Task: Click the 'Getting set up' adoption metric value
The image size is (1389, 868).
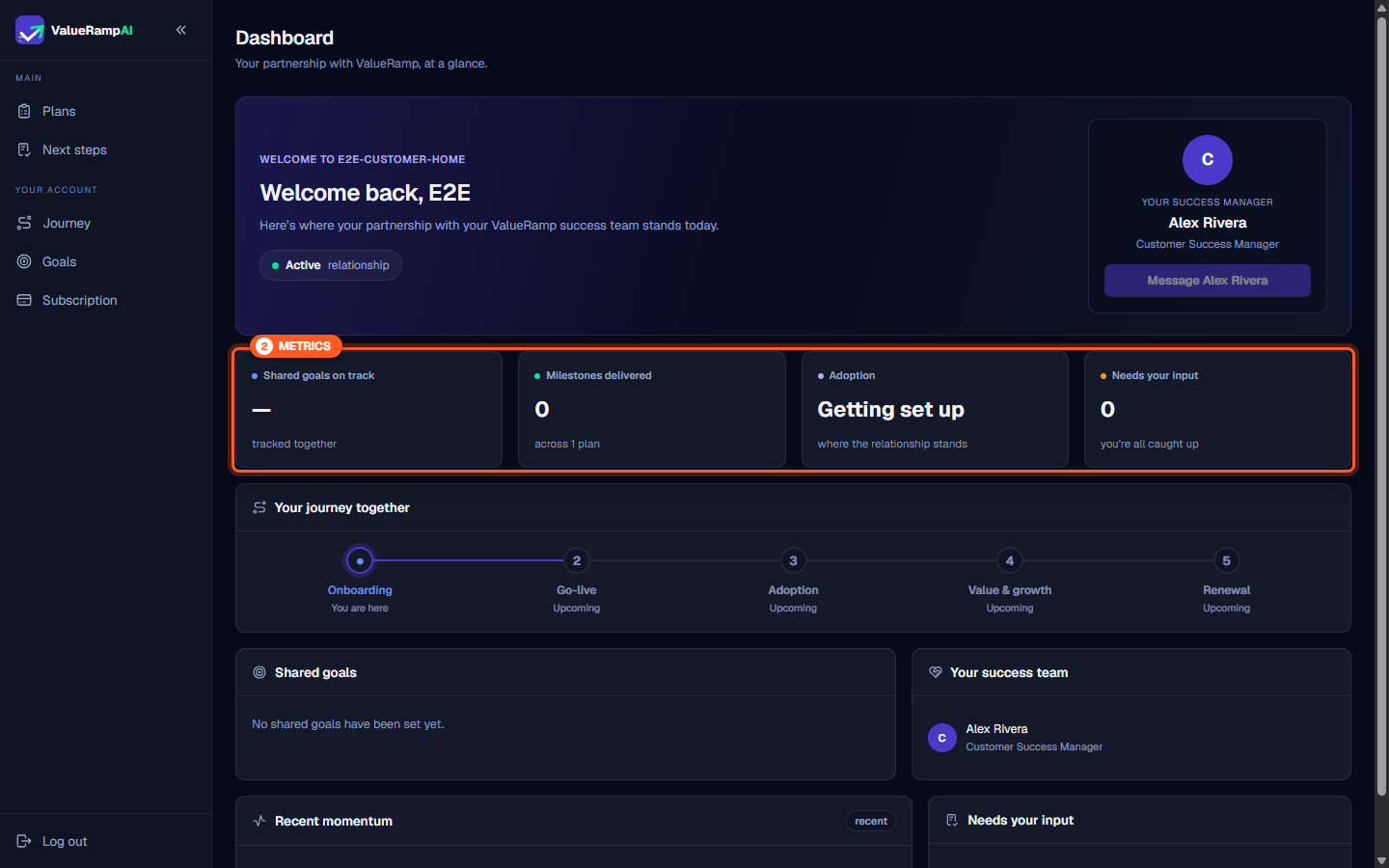Action: [x=891, y=410]
